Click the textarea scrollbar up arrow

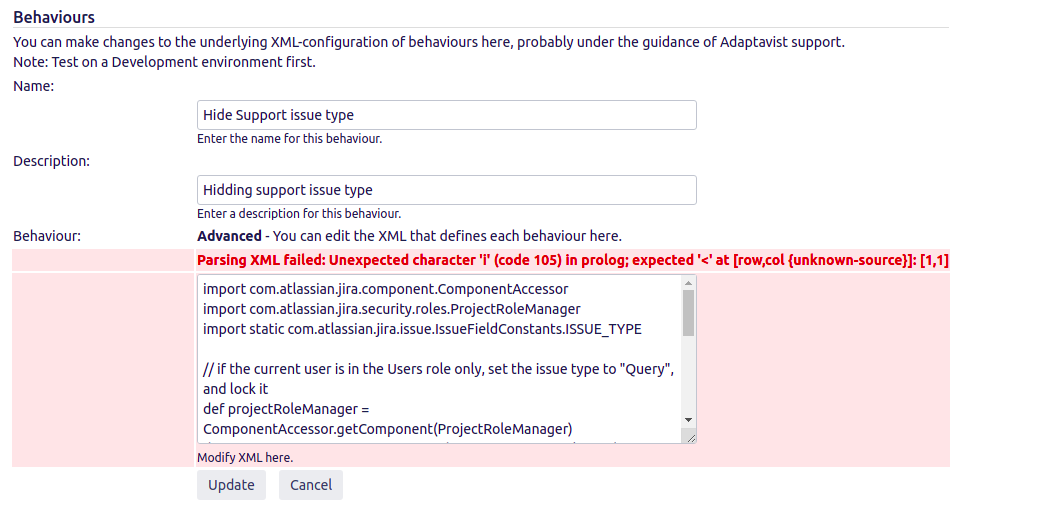688,283
